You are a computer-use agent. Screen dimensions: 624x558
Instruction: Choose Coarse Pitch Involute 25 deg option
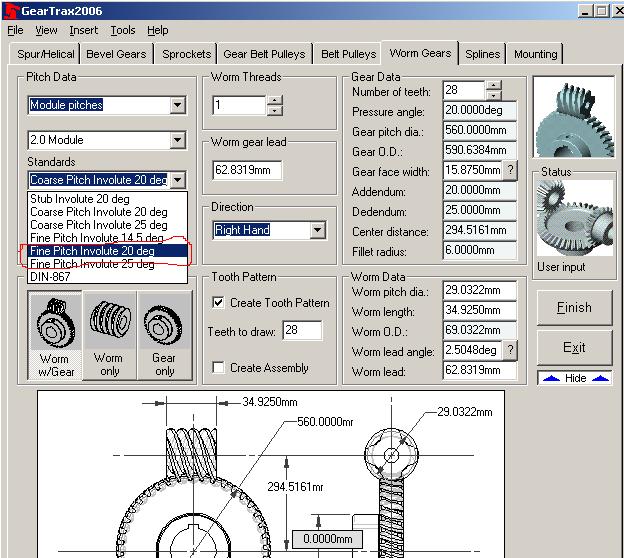tap(107, 225)
